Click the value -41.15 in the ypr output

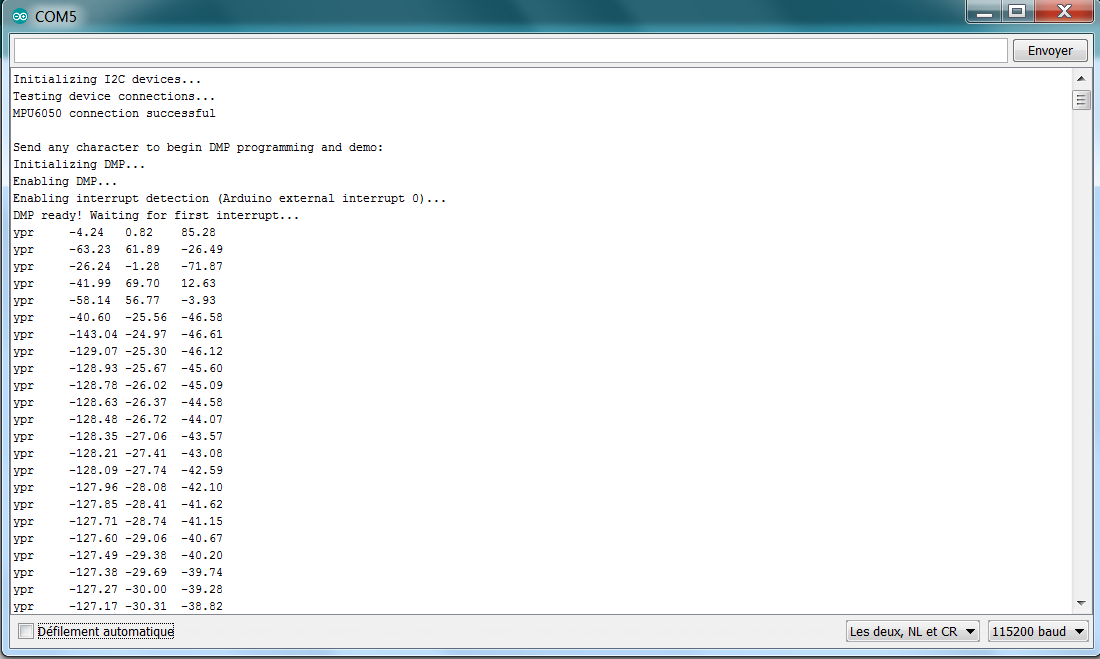202,521
